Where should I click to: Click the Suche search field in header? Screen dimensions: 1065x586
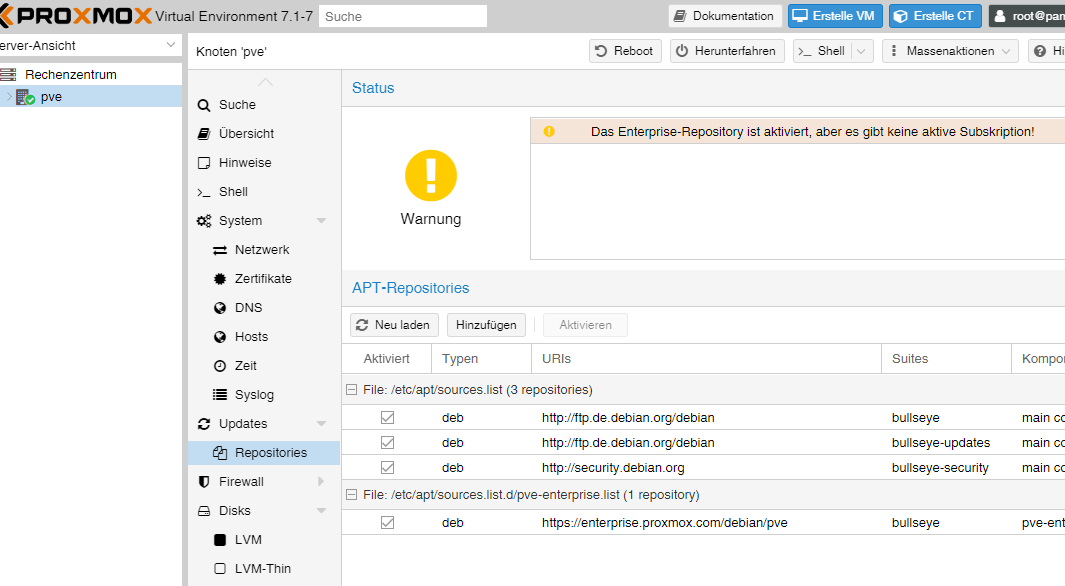(x=403, y=16)
